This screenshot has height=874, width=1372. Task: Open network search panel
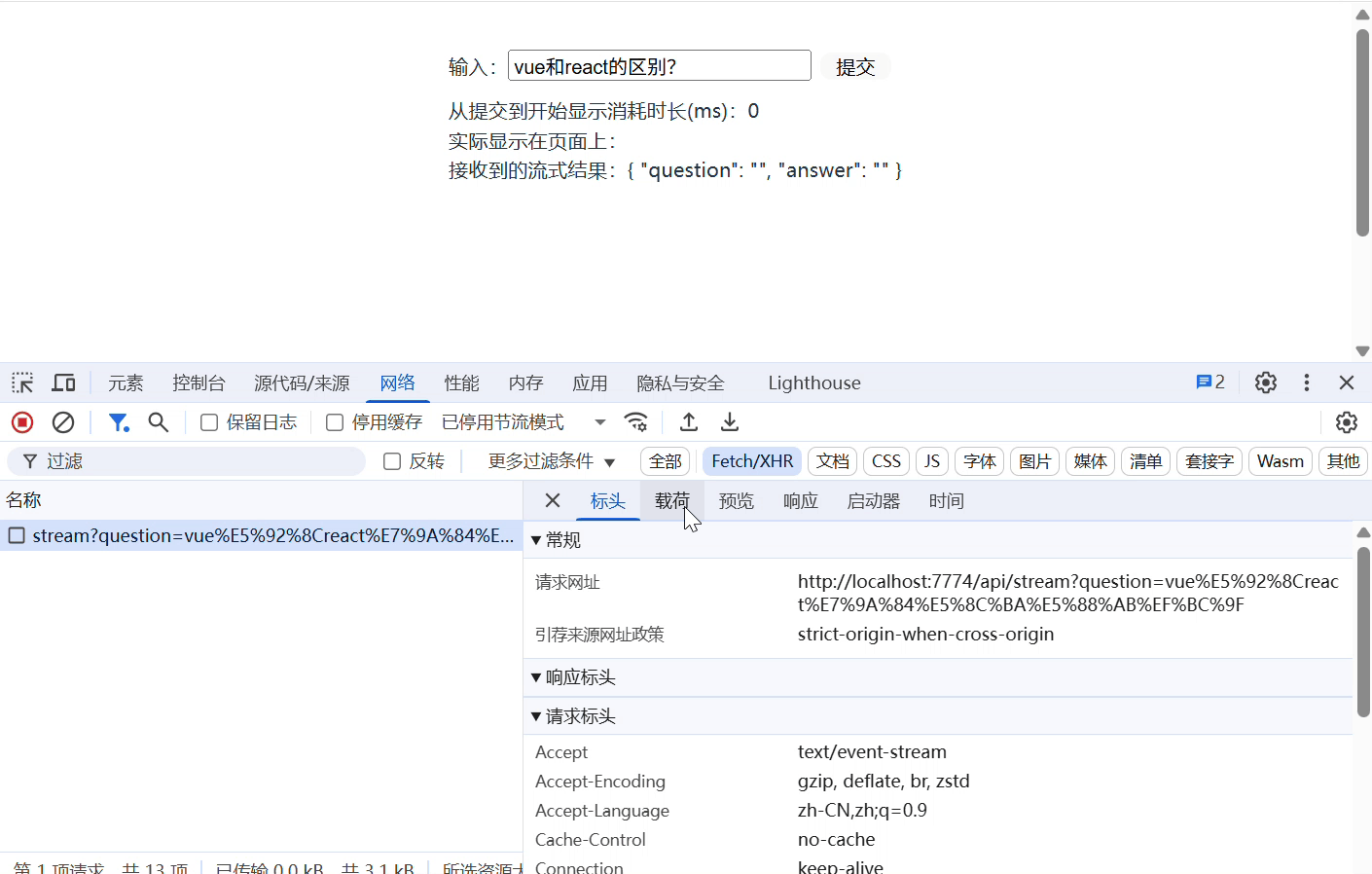coord(159,421)
